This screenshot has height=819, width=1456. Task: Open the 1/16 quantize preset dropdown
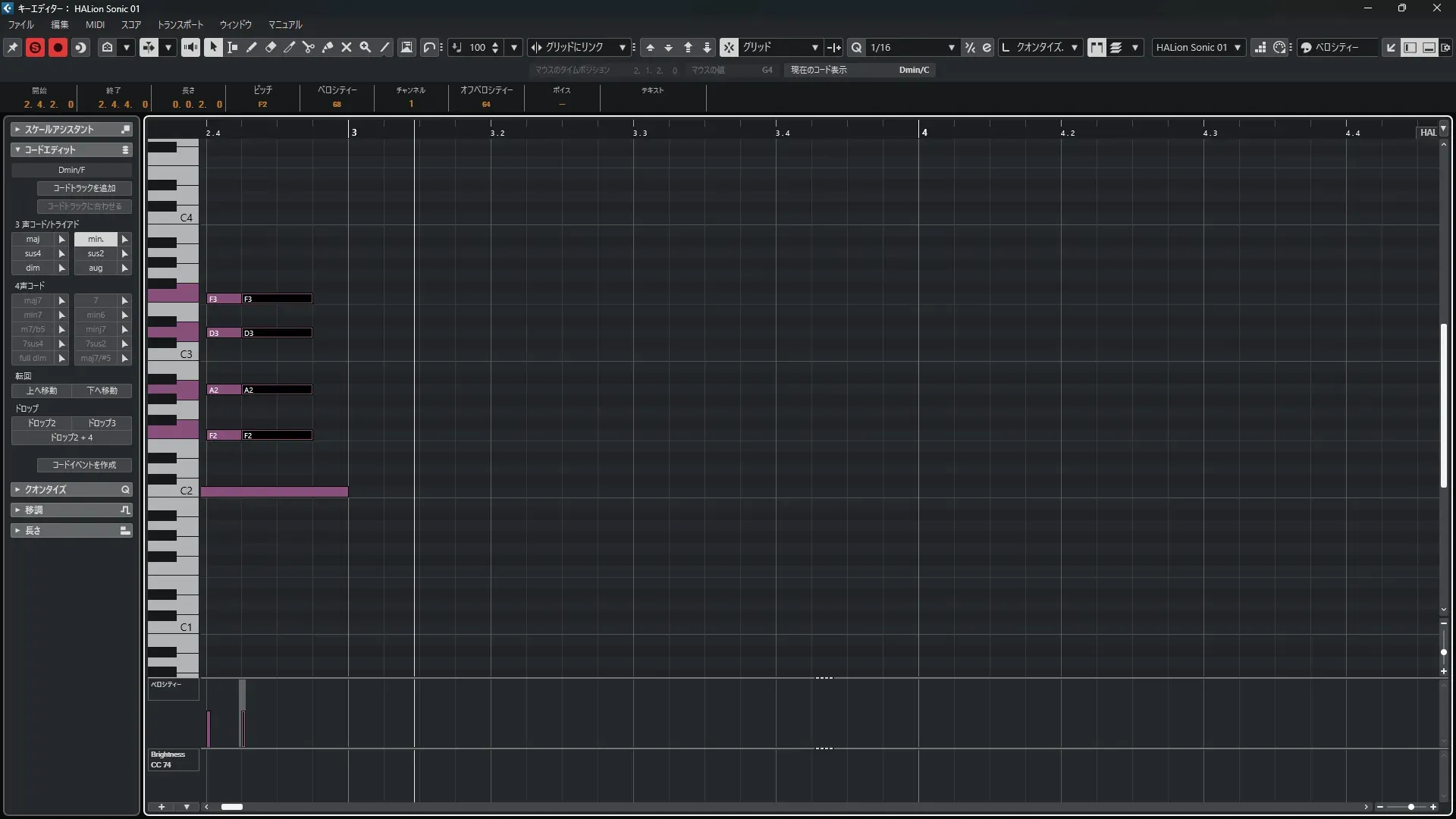pyautogui.click(x=951, y=47)
